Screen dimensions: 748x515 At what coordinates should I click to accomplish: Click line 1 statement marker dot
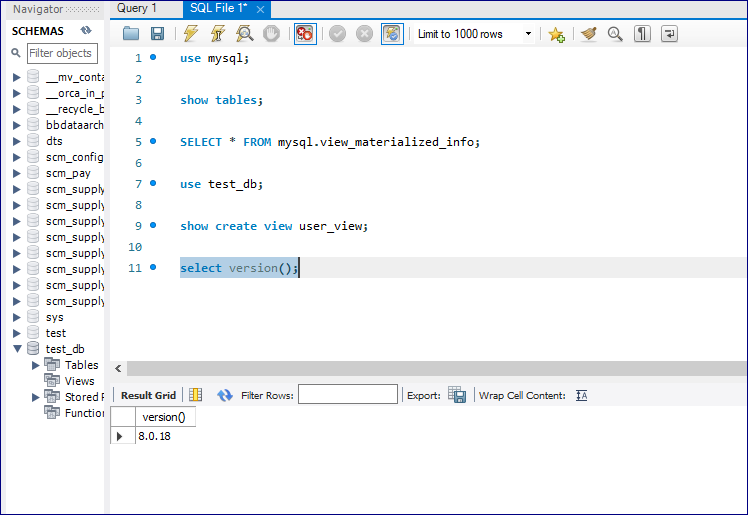(x=153, y=57)
